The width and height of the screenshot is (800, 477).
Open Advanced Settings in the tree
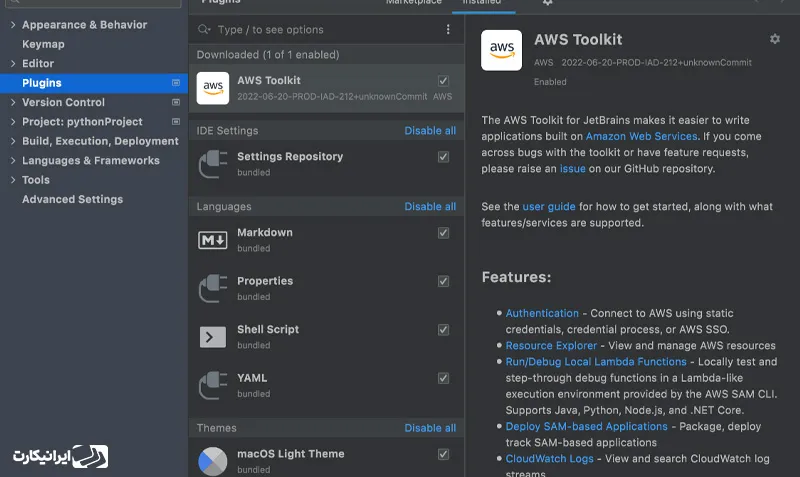point(72,199)
